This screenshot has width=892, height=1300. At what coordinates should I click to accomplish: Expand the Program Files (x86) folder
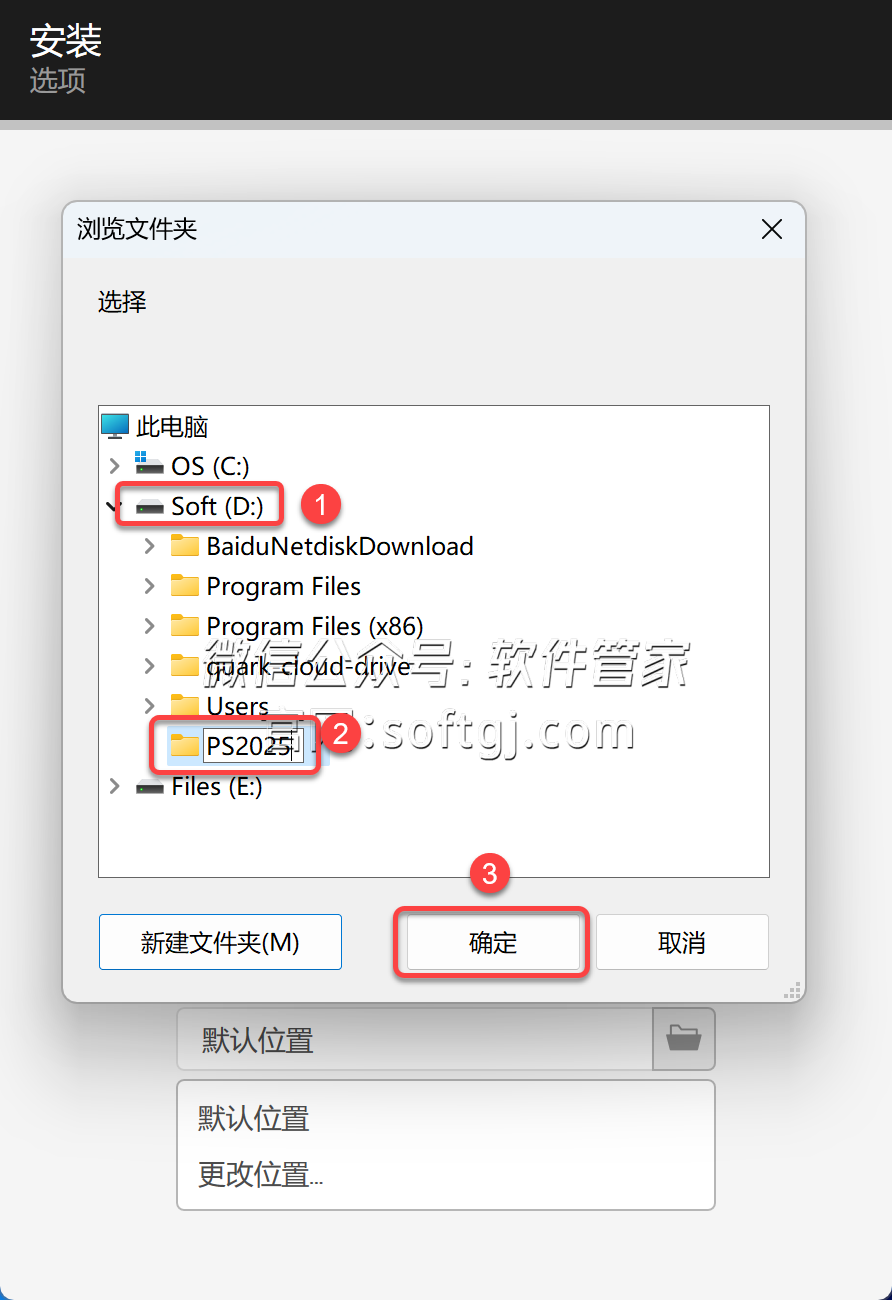pyautogui.click(x=150, y=626)
